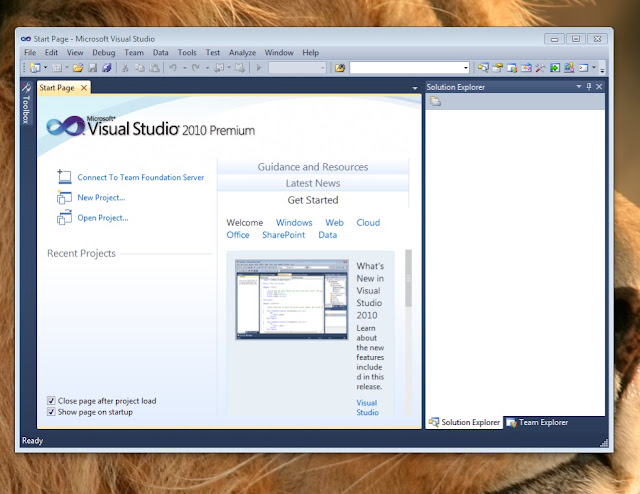Screen dimensions: 640x494
Task: Open the toolbar options overflow button
Action: pos(602,69)
